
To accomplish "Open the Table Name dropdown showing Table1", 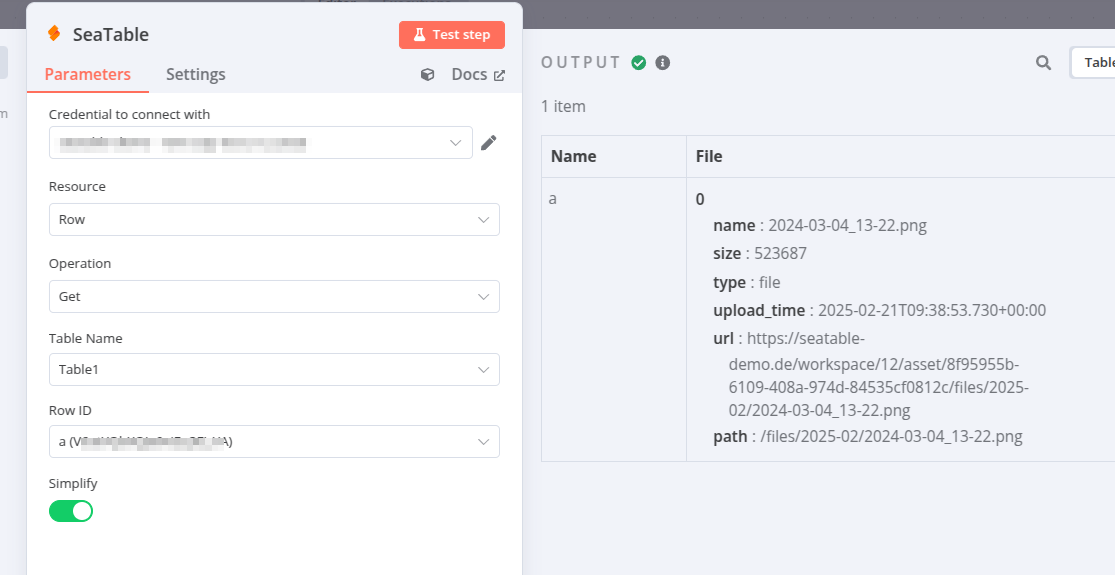I will tap(274, 370).
